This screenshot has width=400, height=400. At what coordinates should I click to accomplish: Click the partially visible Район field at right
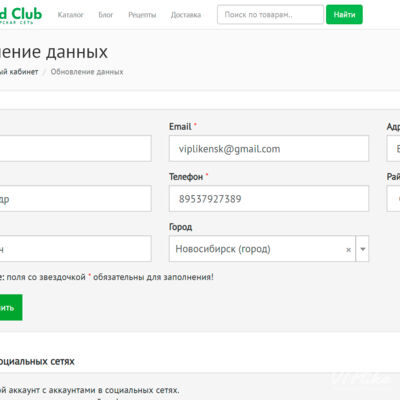tap(393, 199)
